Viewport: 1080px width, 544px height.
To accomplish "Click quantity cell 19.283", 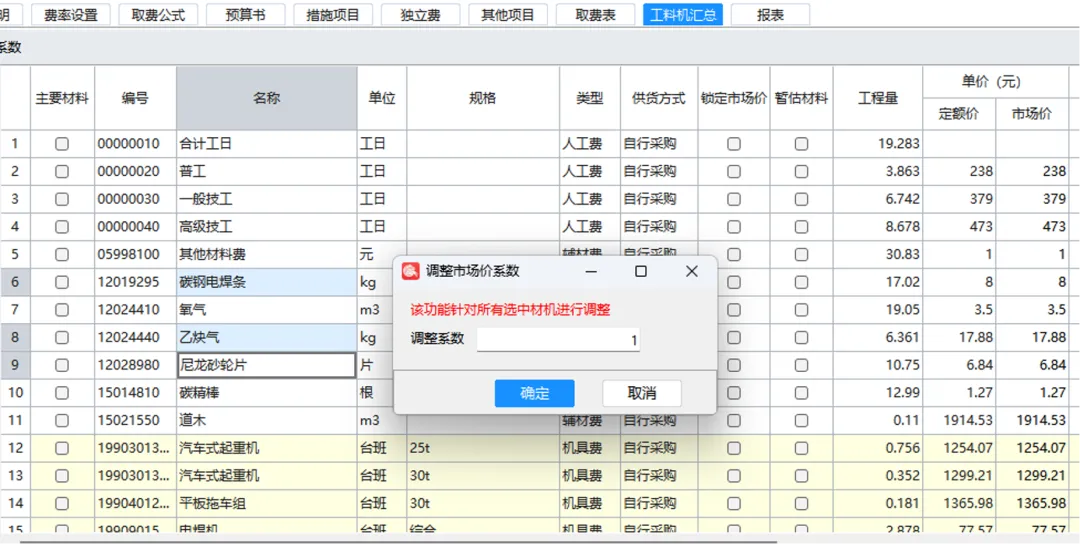I will [x=878, y=144].
